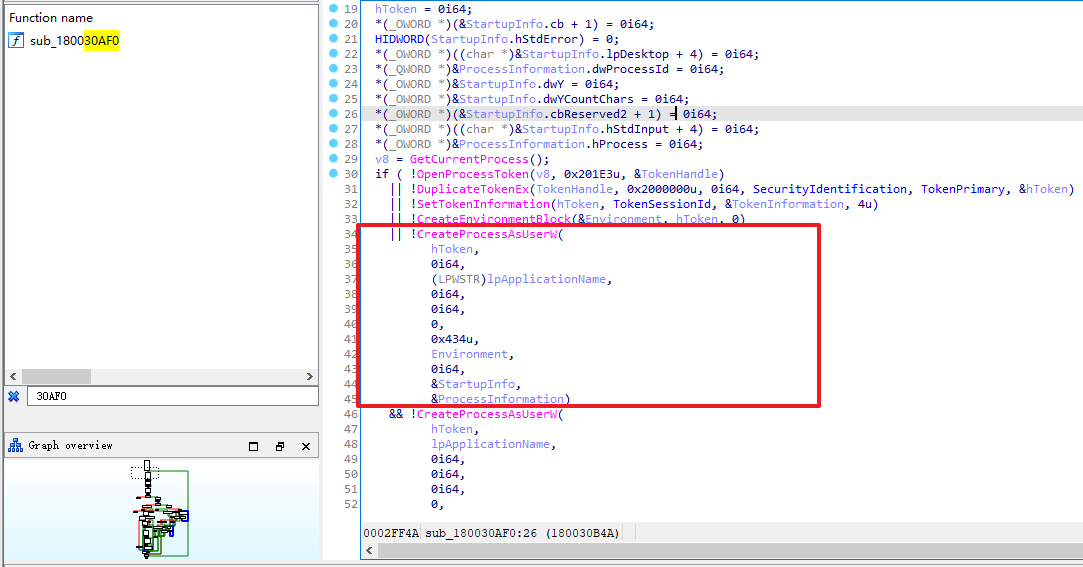Screen dimensions: 1083x567
Task: Toggle the breakpoint dot on line 28
Action: (334, 144)
